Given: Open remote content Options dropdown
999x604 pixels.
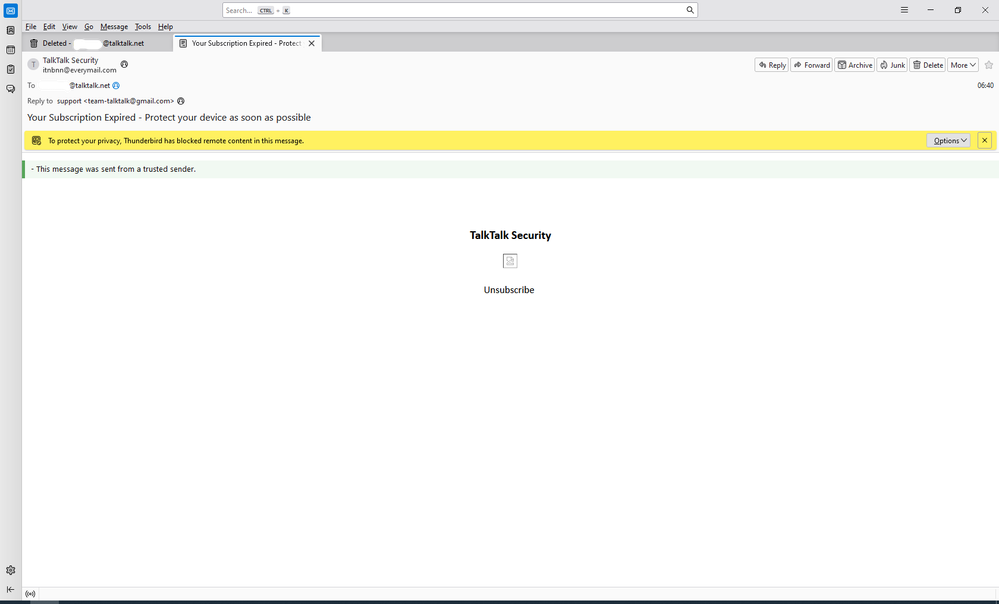Looking at the screenshot, I should [x=948, y=141].
